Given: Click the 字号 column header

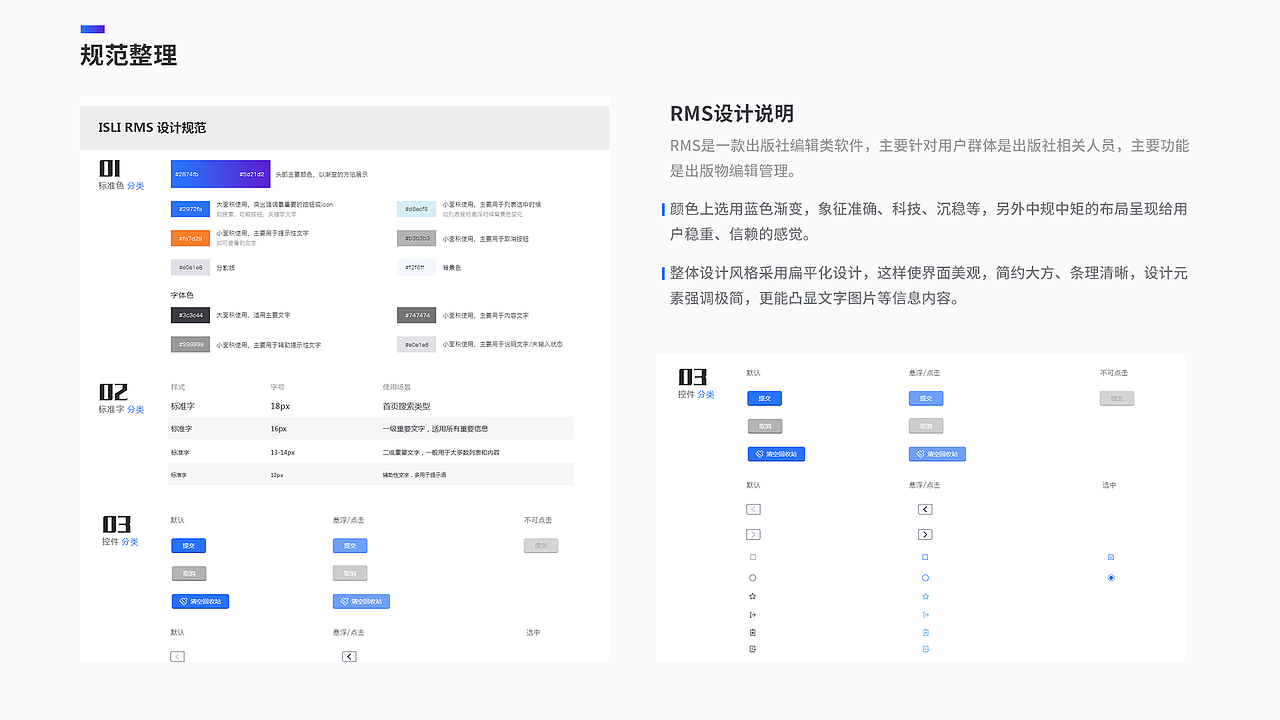Looking at the screenshot, I should point(278,387).
